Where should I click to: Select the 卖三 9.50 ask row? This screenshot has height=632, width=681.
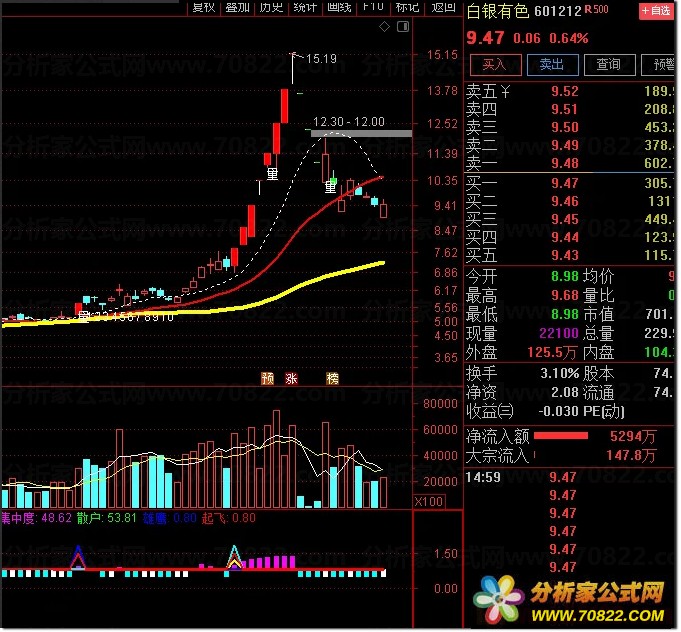(570, 127)
